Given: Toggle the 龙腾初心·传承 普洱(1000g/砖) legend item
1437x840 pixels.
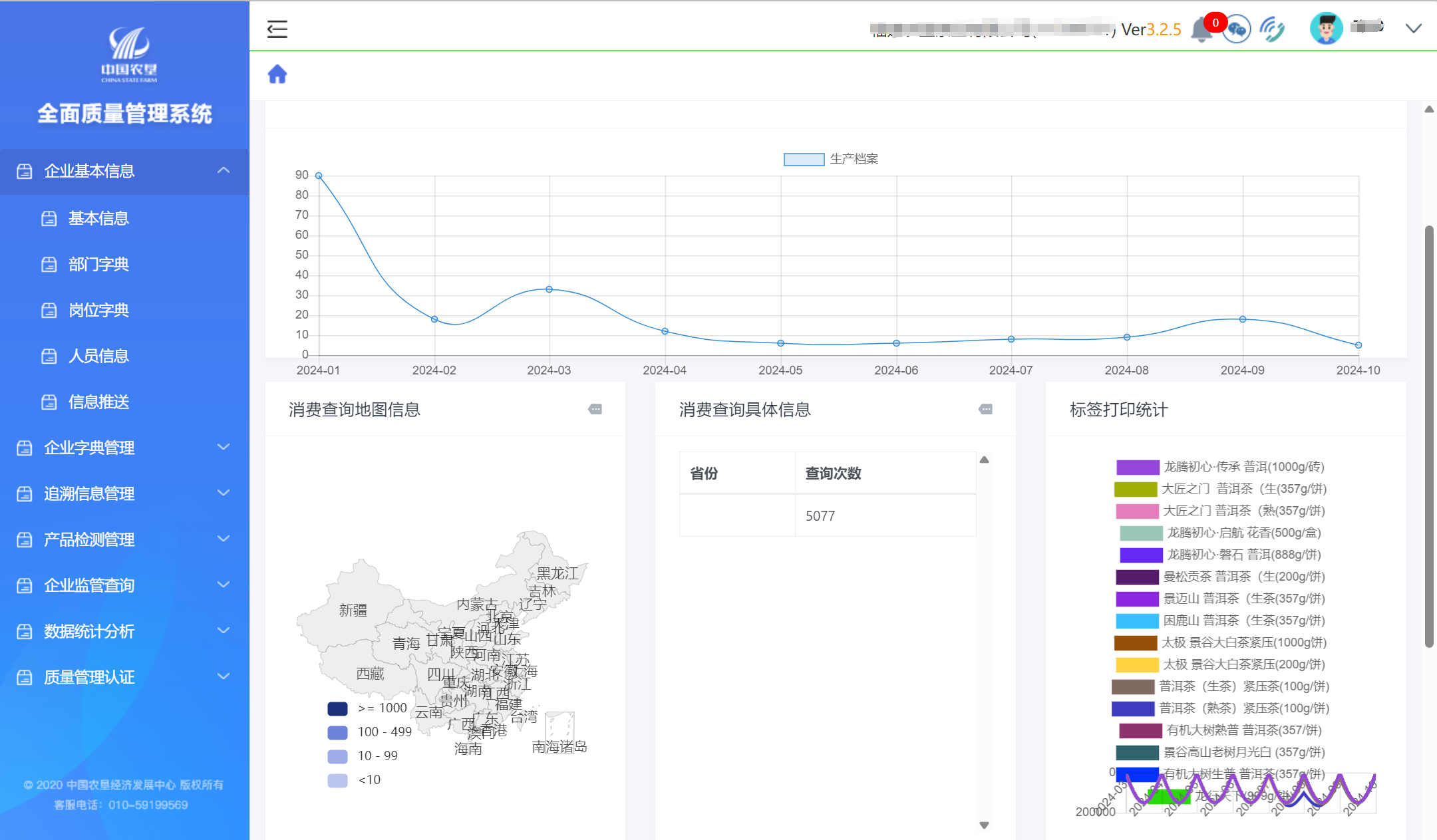Looking at the screenshot, I should tap(1137, 467).
